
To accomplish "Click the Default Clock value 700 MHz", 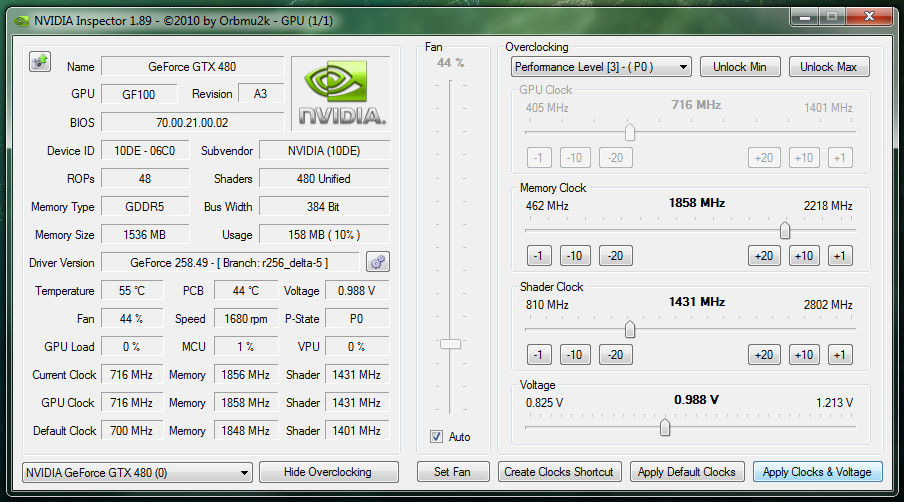I will click(132, 431).
